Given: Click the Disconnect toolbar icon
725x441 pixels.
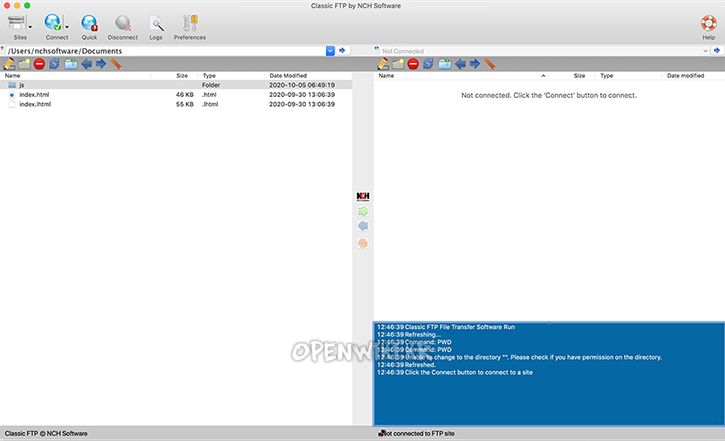Looking at the screenshot, I should pos(122,23).
